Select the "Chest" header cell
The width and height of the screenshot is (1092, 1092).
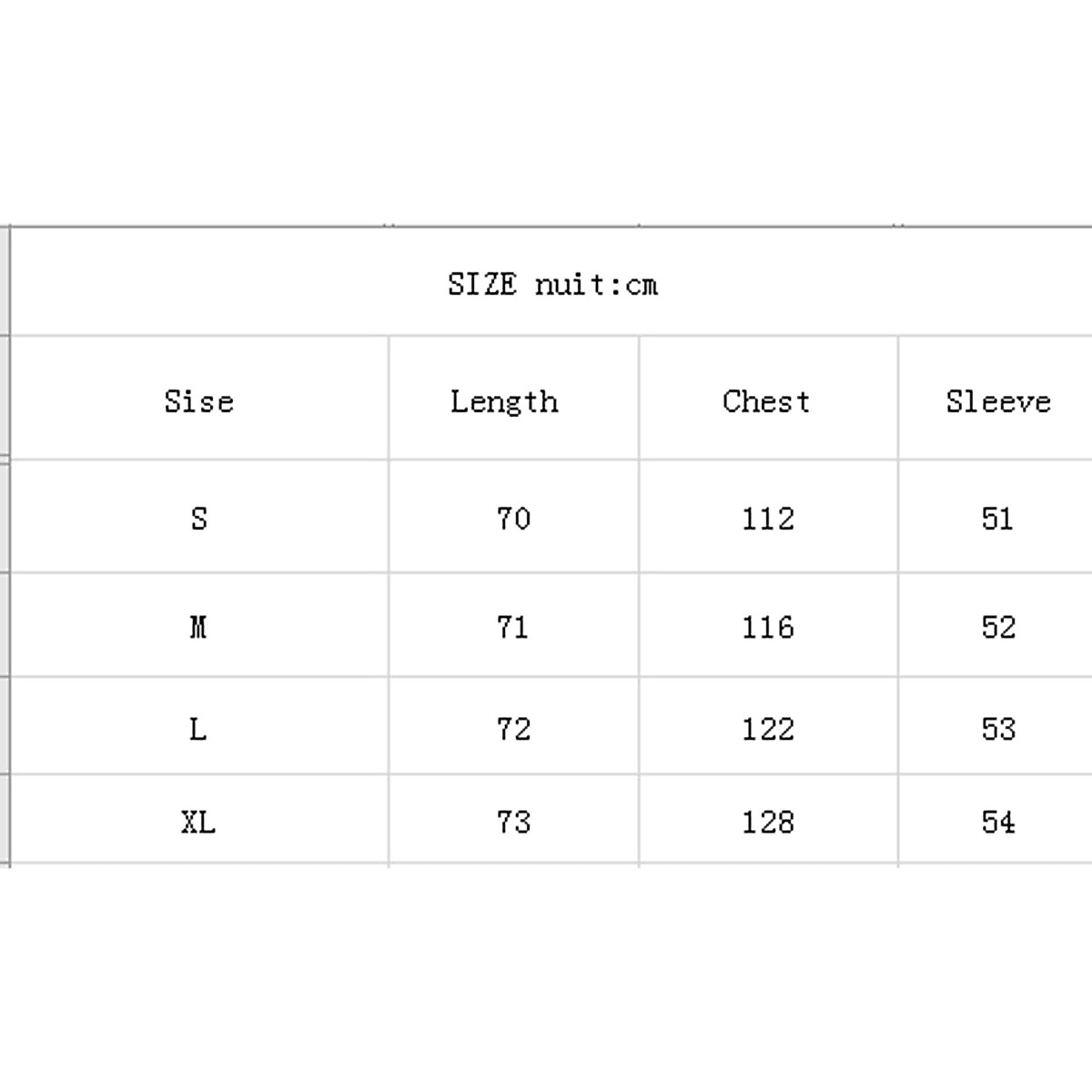[766, 401]
